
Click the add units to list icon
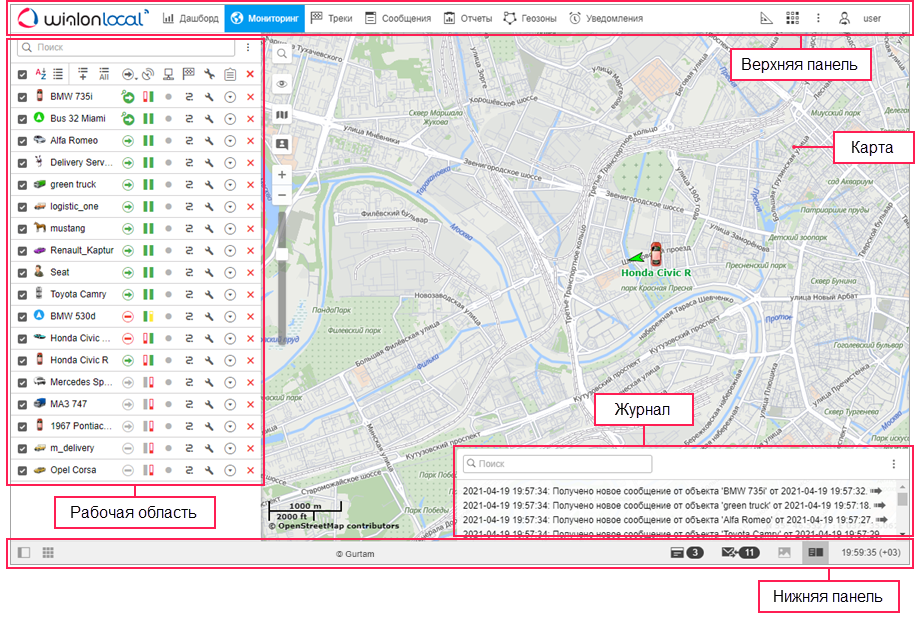point(83,74)
